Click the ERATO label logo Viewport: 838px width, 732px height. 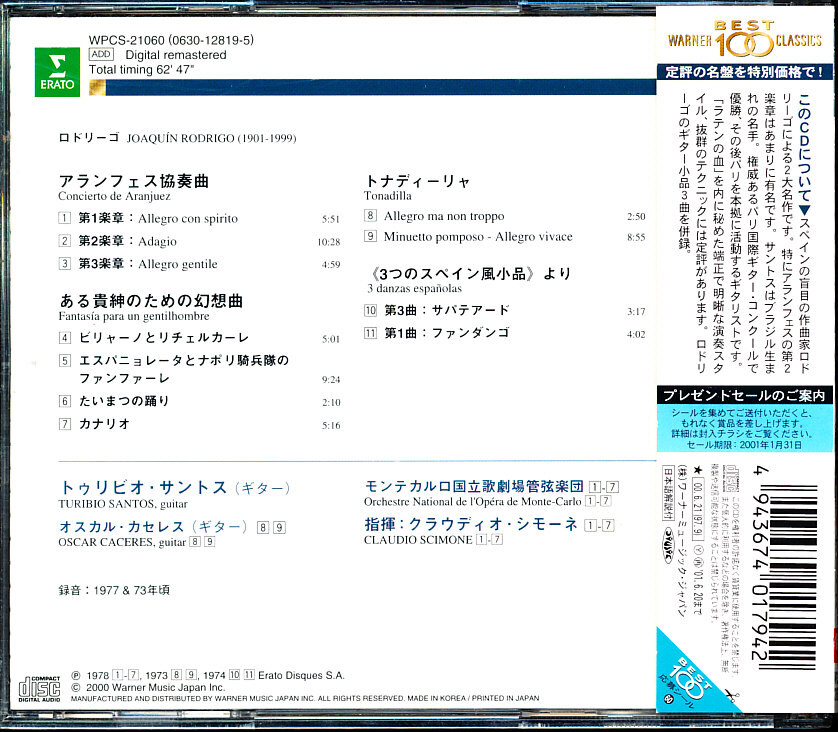59,72
